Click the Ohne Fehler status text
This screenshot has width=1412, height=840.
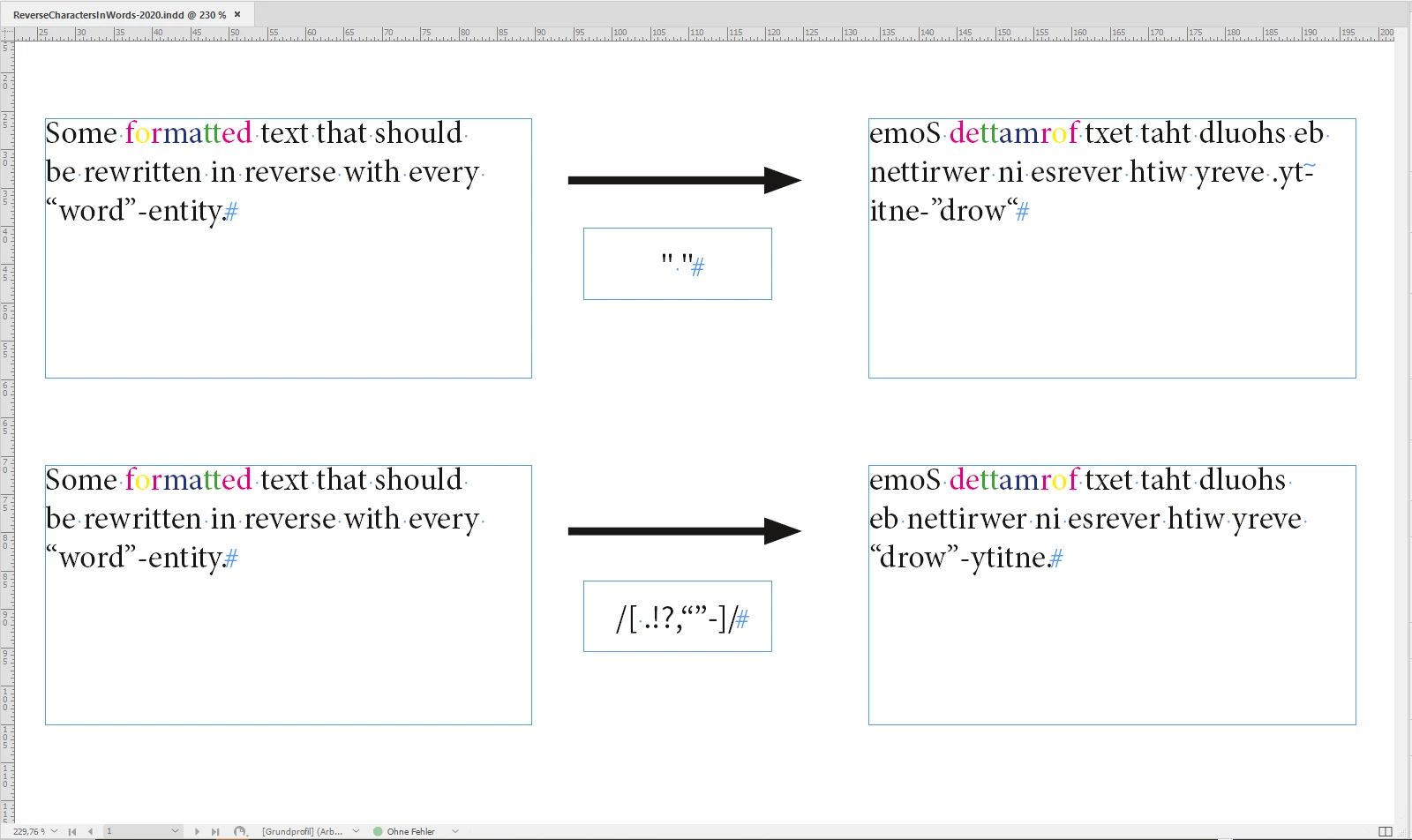pos(410,831)
